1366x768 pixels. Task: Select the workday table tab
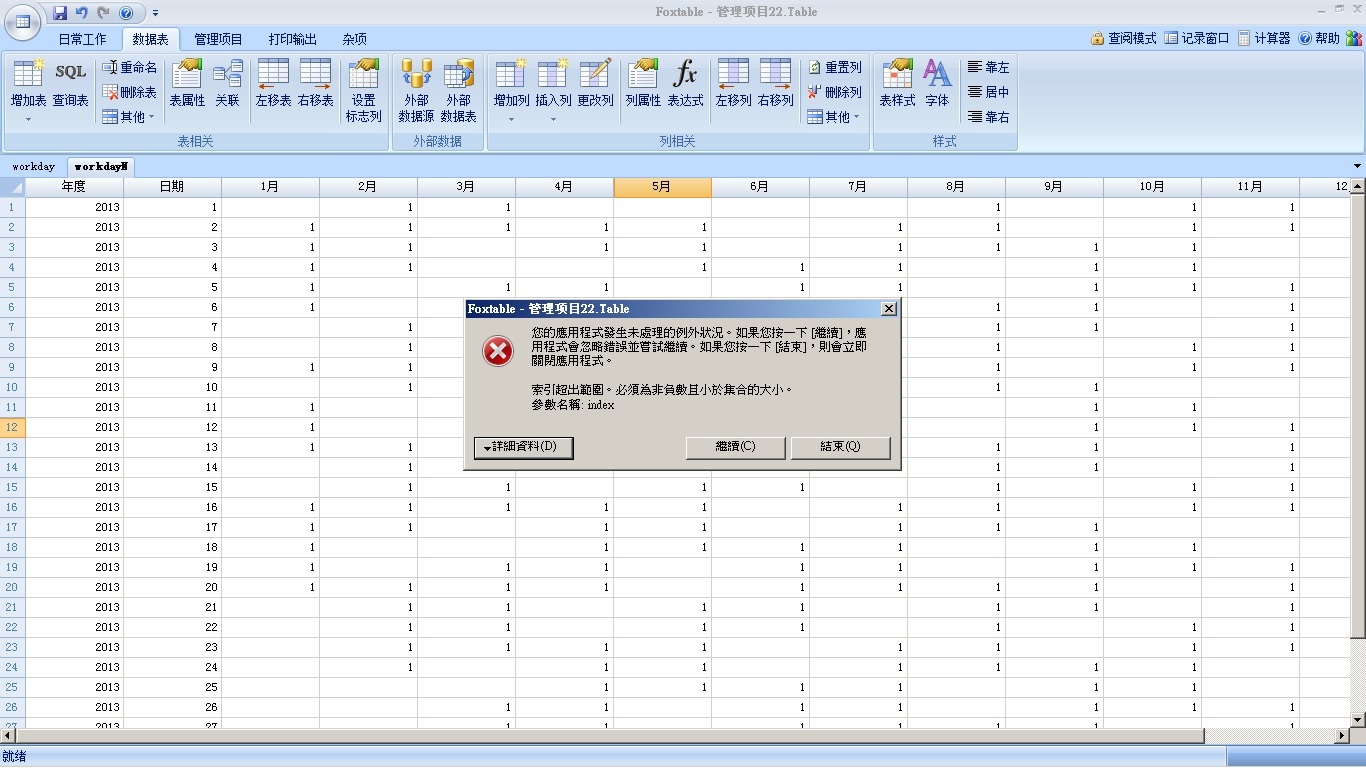pyautogui.click(x=34, y=167)
